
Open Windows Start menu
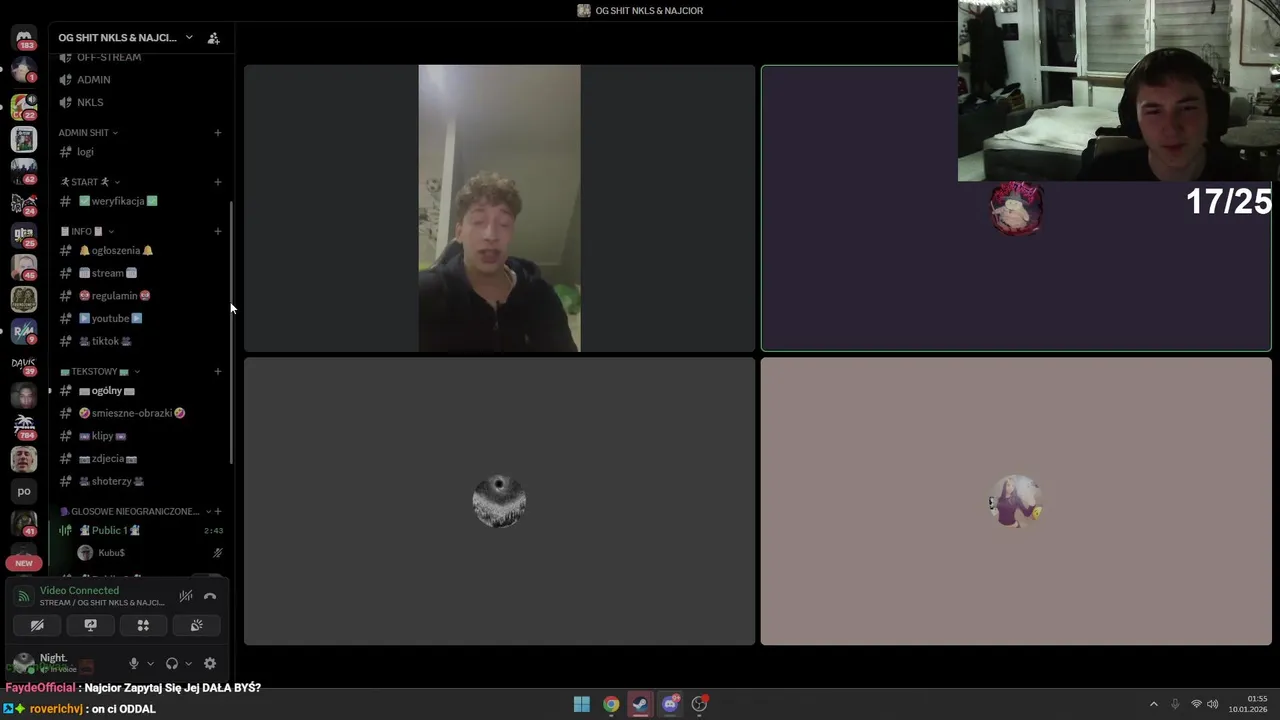[582, 704]
